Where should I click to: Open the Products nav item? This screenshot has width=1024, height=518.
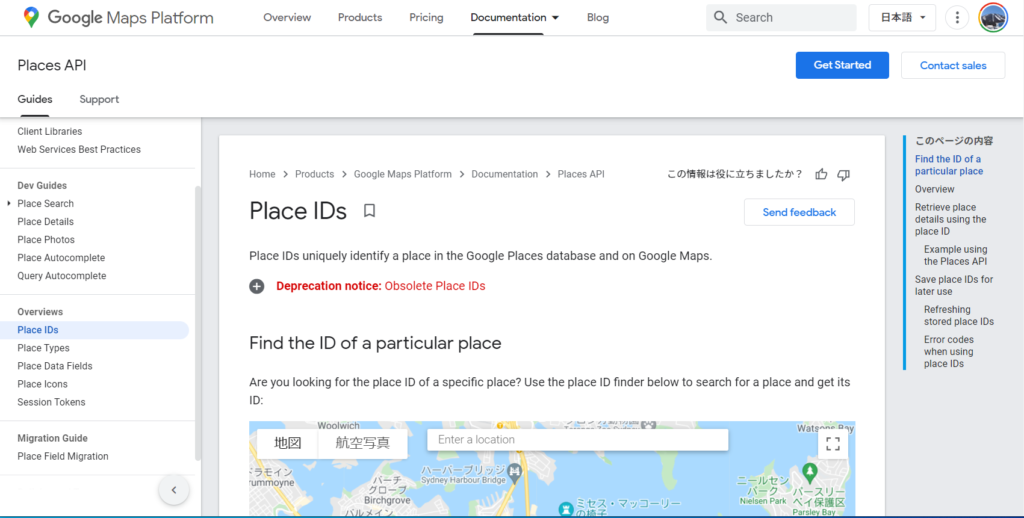click(x=360, y=18)
